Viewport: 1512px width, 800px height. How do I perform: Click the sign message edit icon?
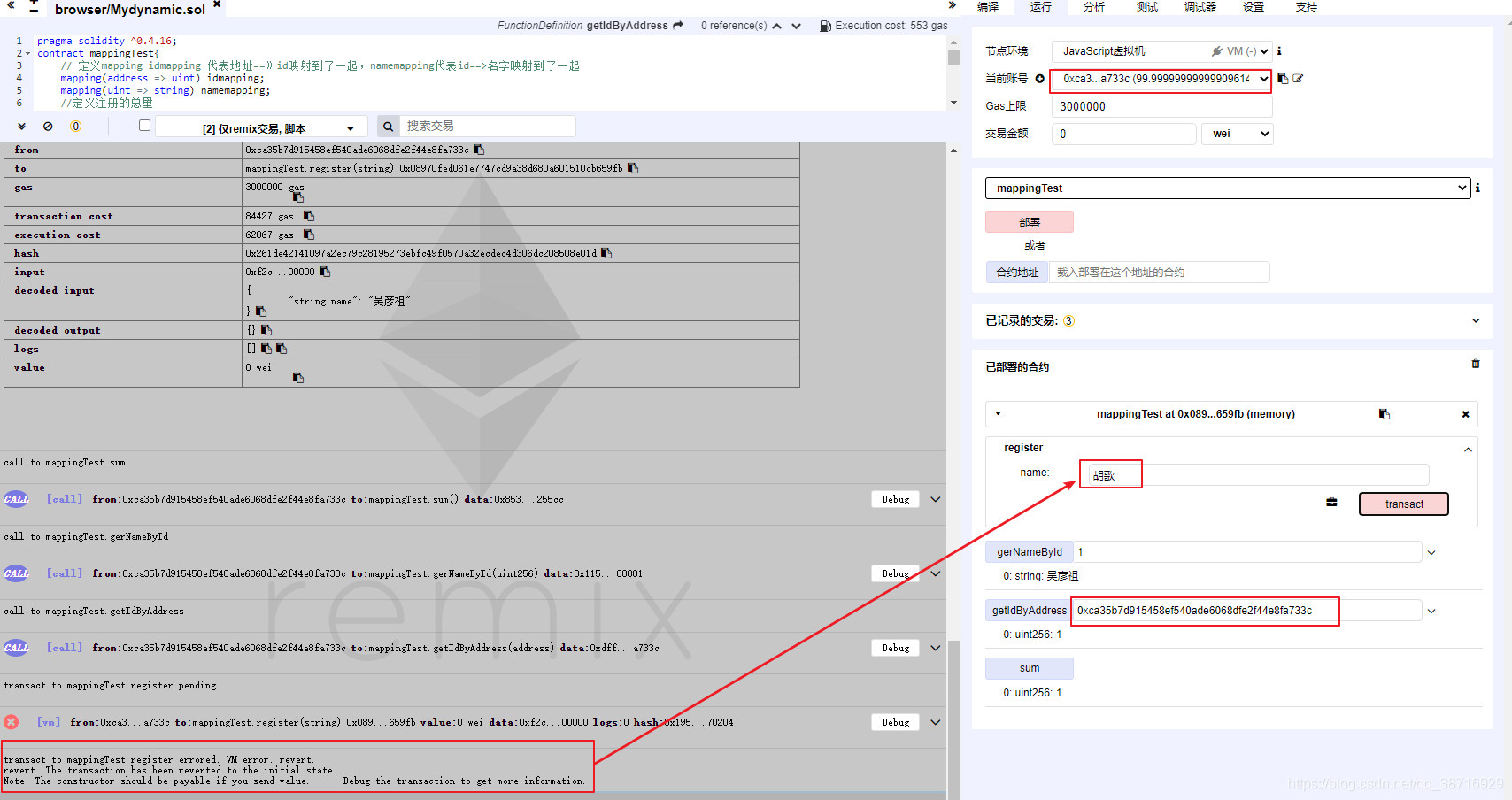click(x=1298, y=79)
